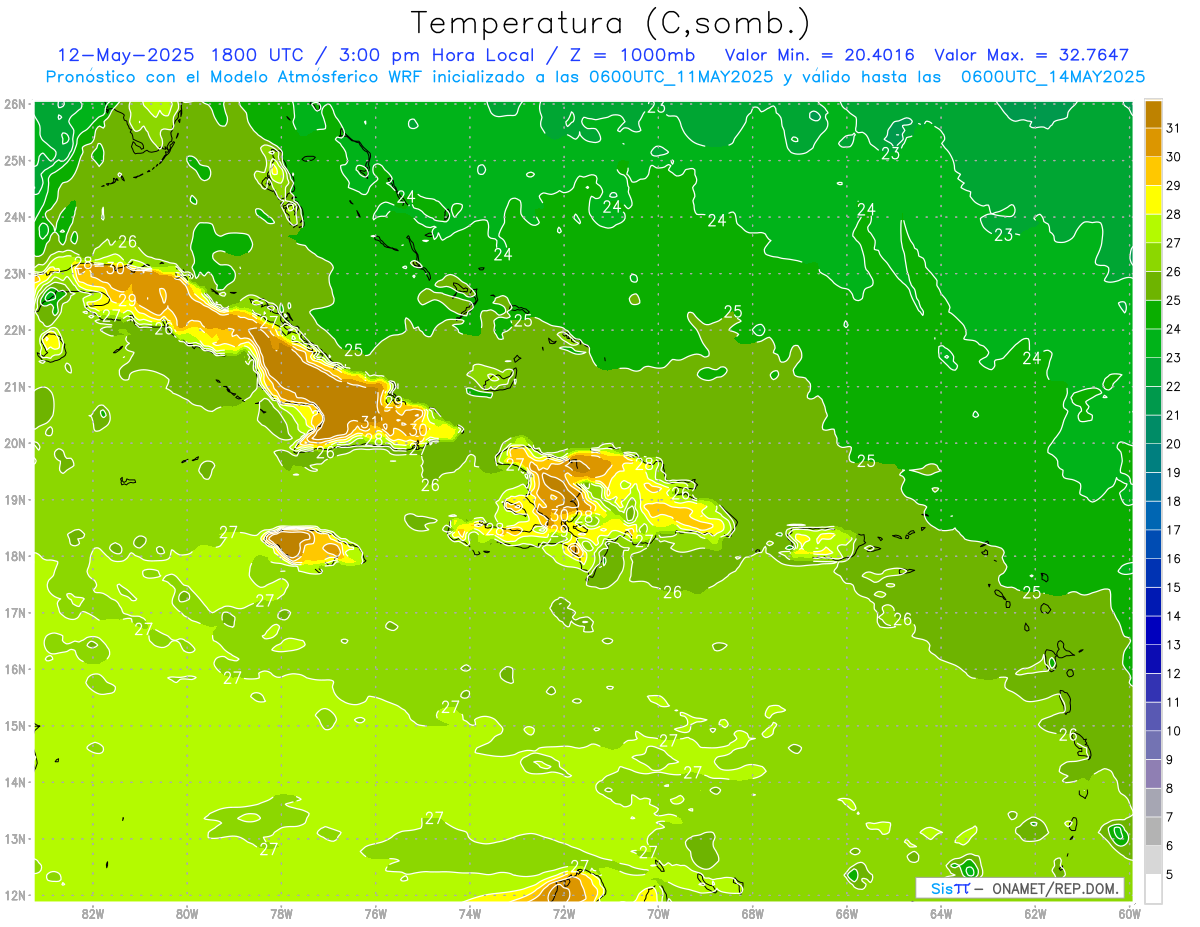
Task: Click the "18N" latitude axis label
Action: click(15, 556)
